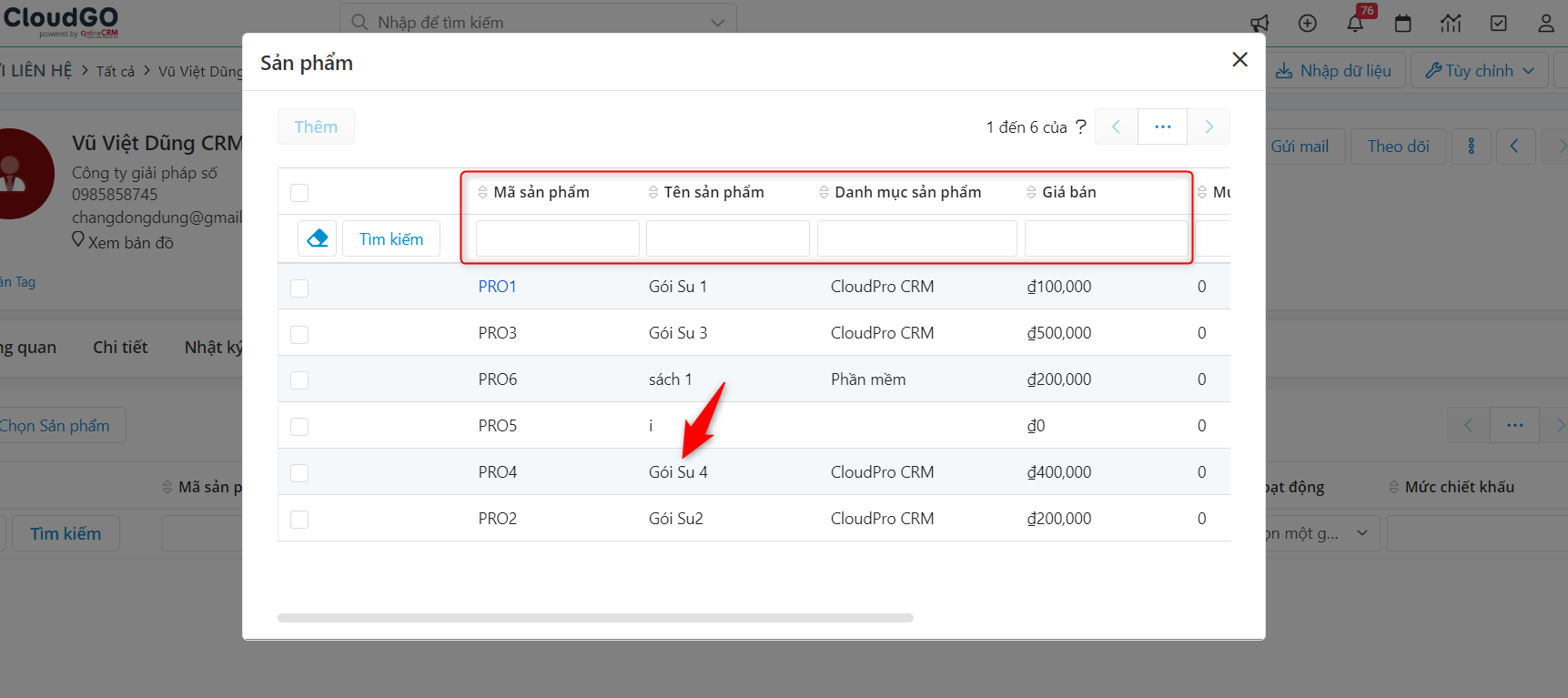Viewport: 1568px width, 698px height.
Task: Sort by Giá bán column icon
Action: pos(1031,192)
